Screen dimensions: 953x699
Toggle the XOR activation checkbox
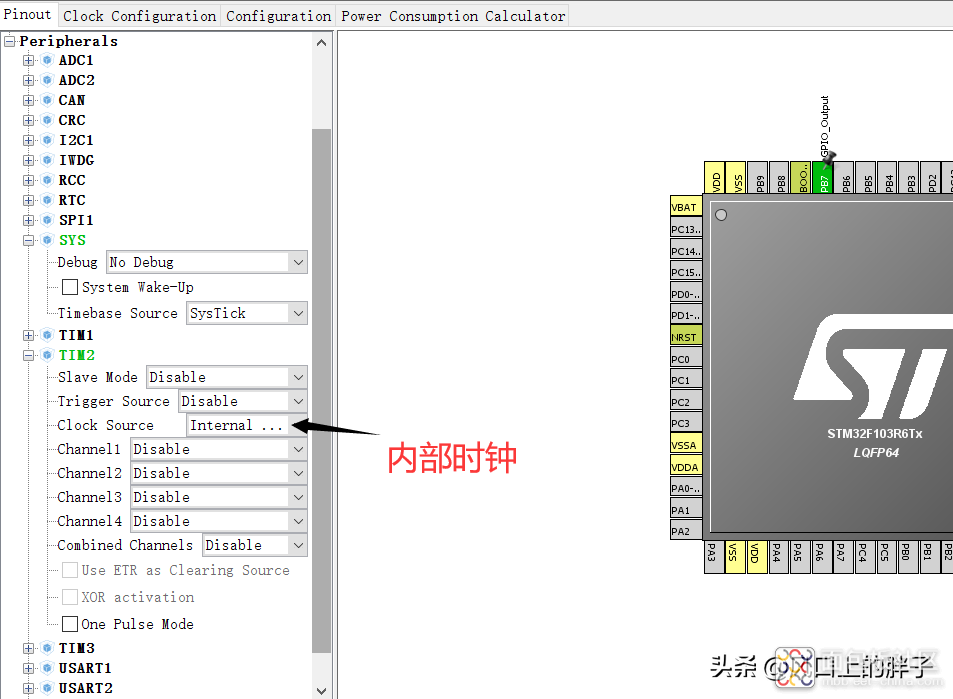(x=70, y=597)
